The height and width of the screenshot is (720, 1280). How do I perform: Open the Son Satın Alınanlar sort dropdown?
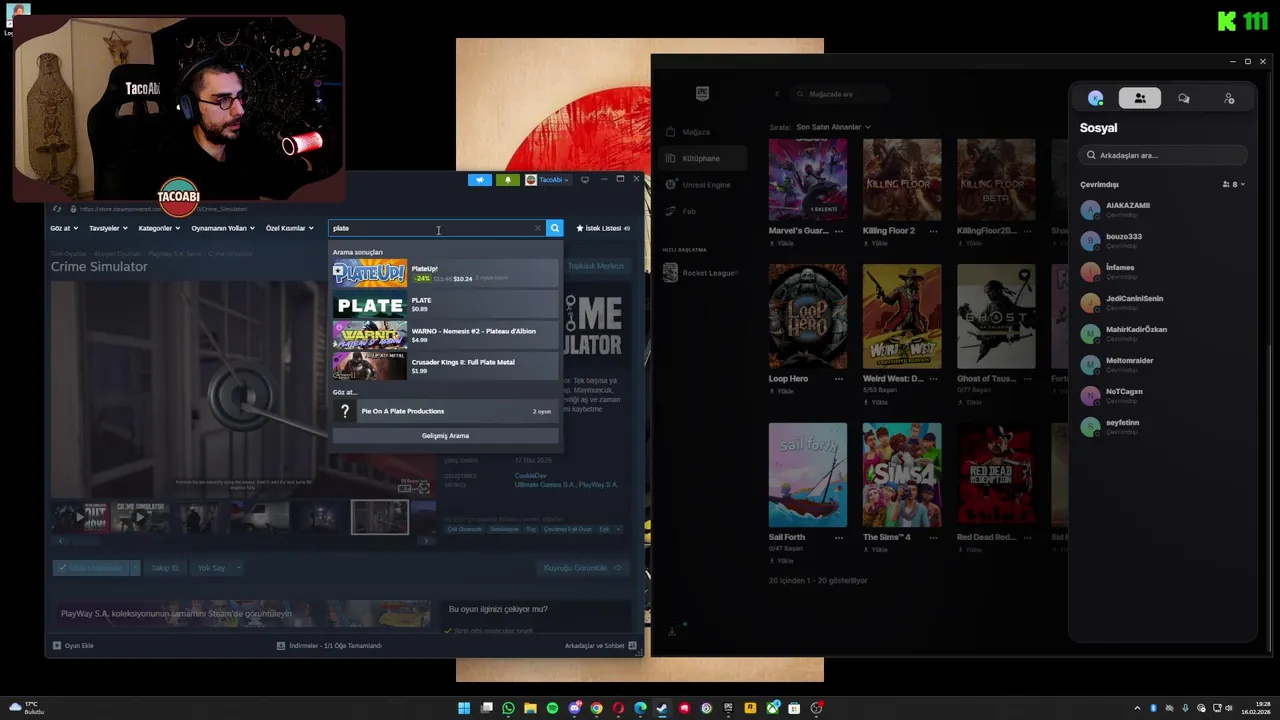(x=834, y=127)
